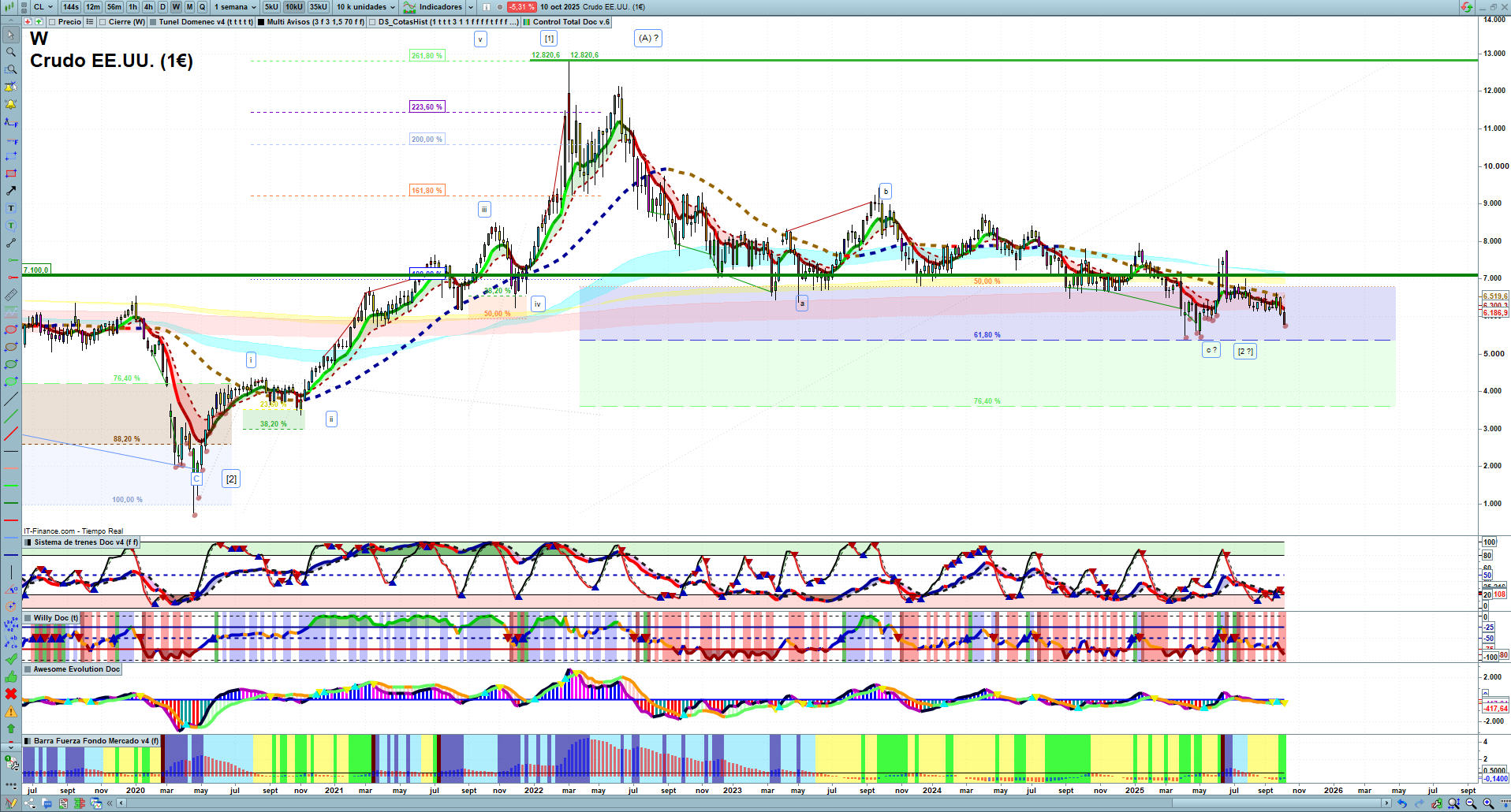
Task: Toggle the Willy Doc panel square
Action: coord(28,618)
